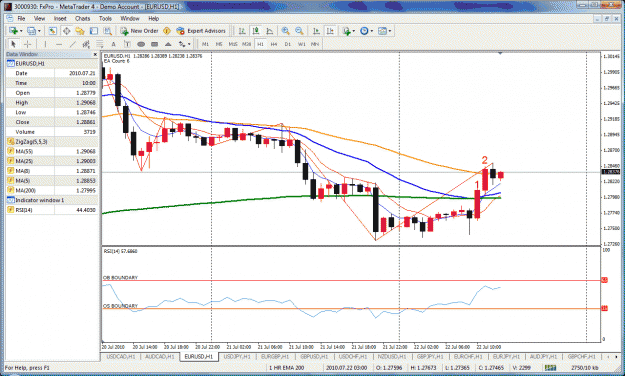Screen dimensions: 625x376
Task: Close the Data Window panel
Action: click(95, 54)
